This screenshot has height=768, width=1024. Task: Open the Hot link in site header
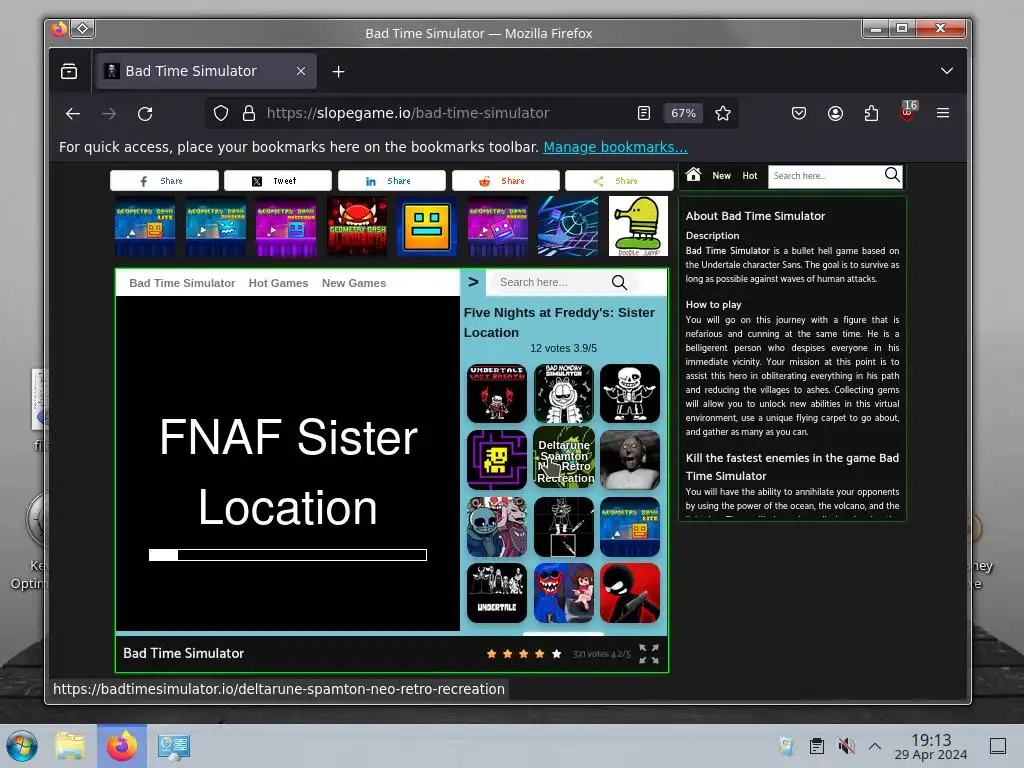tap(750, 176)
